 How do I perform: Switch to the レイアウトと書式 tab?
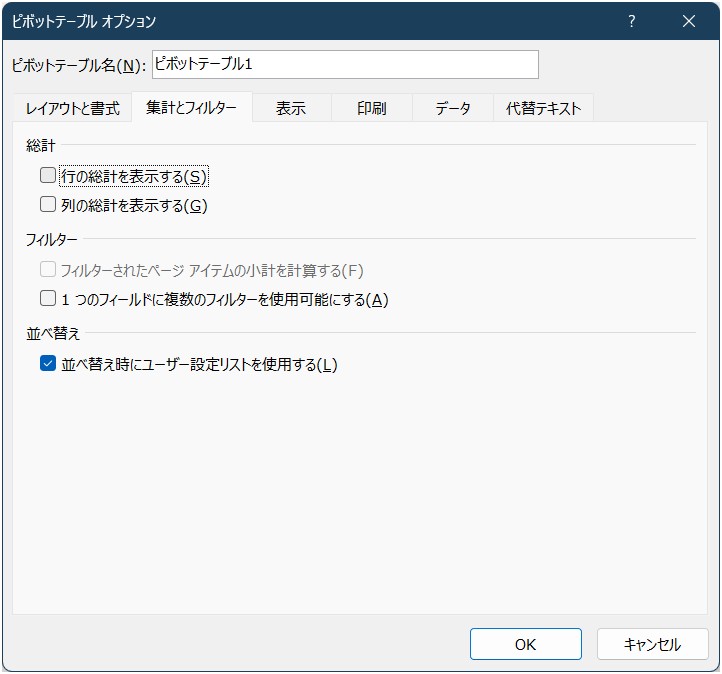click(73, 109)
